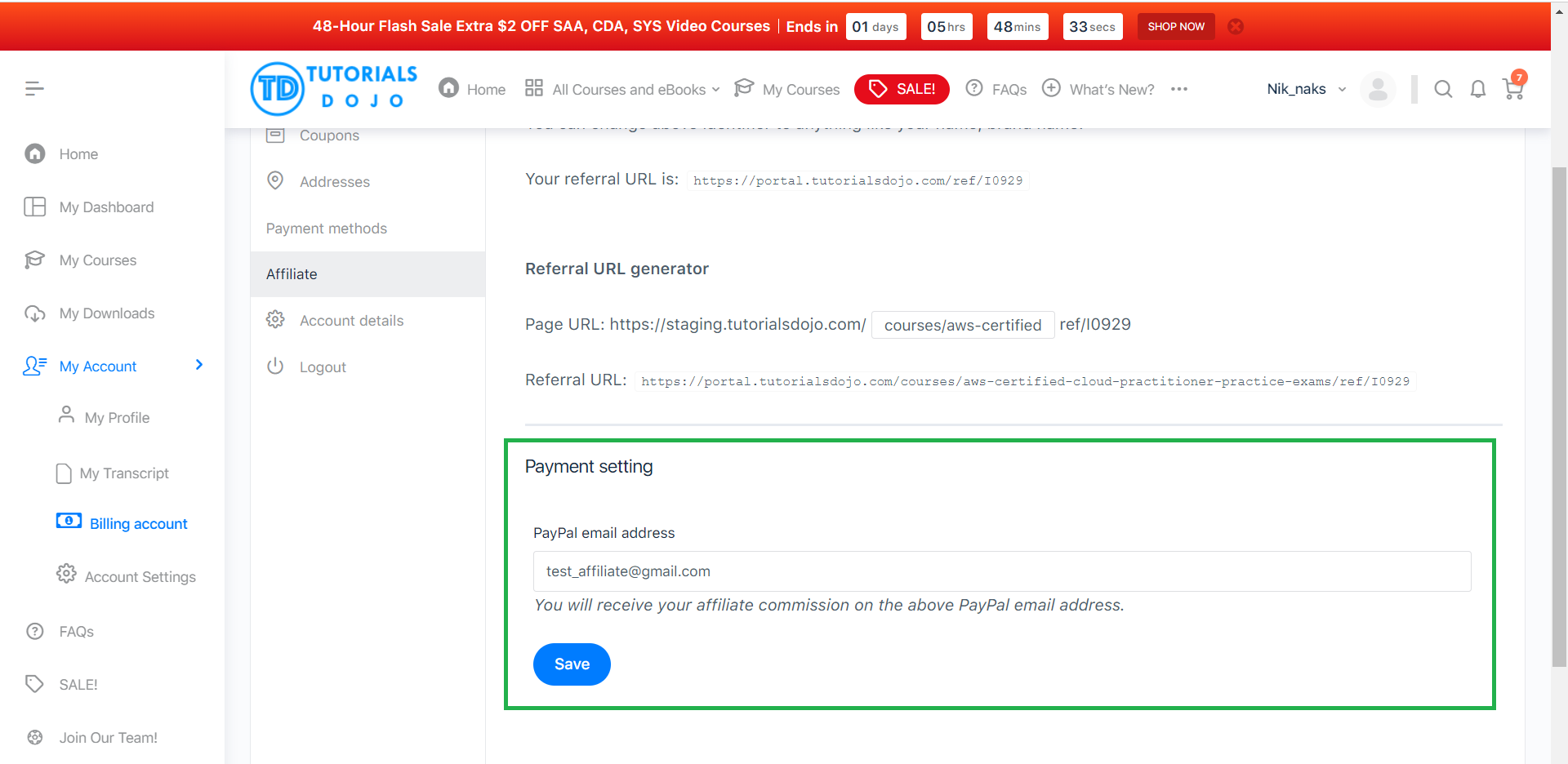Click the Tutorials Dojo logo
This screenshot has height=764, width=1568.
[334, 89]
